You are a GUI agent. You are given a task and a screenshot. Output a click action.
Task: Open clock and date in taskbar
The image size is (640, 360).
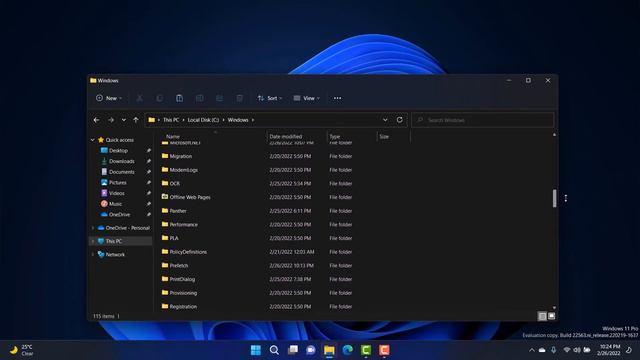609,350
